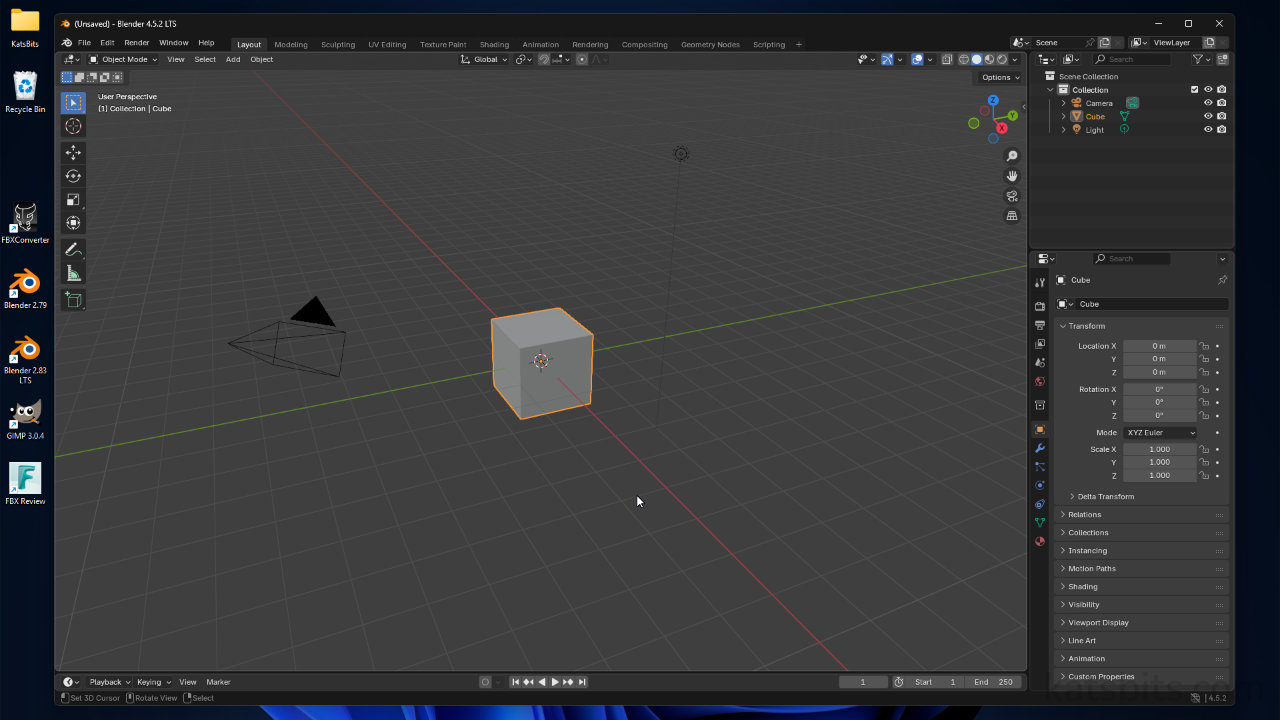
Task: Switch to the Sculpting workspace tab
Action: (x=337, y=44)
